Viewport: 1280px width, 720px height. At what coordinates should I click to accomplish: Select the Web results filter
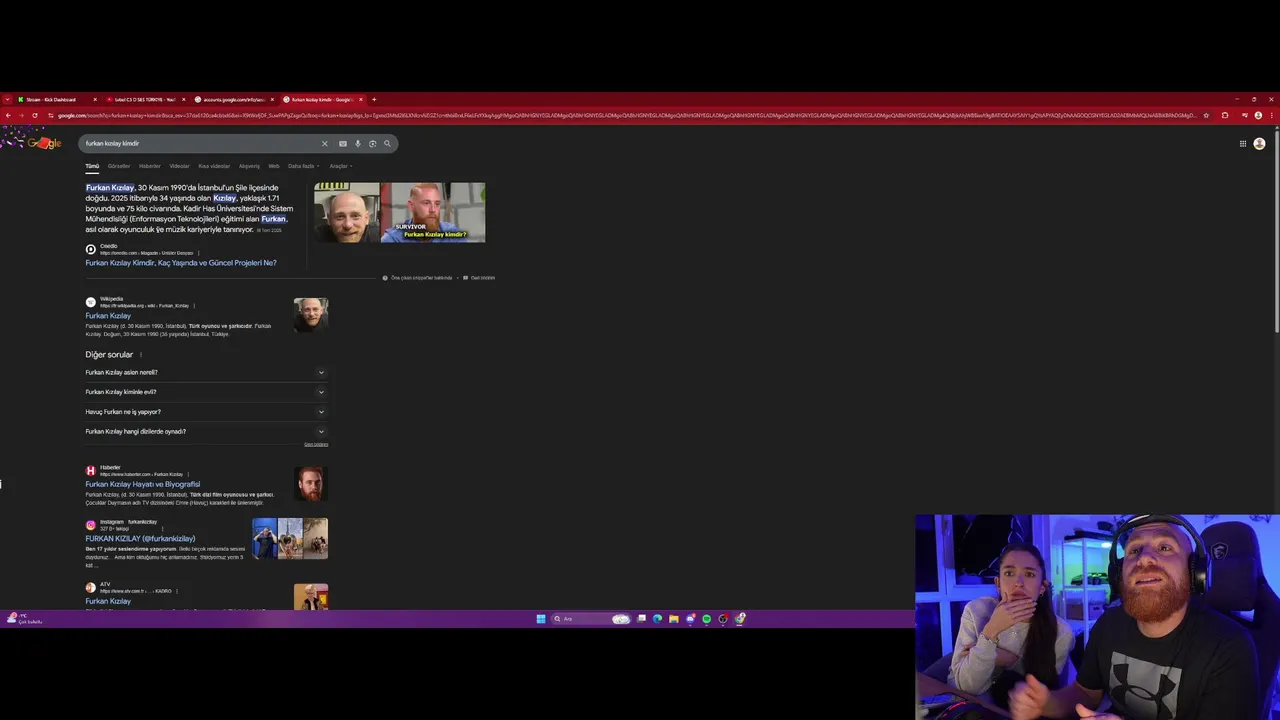coord(274,166)
